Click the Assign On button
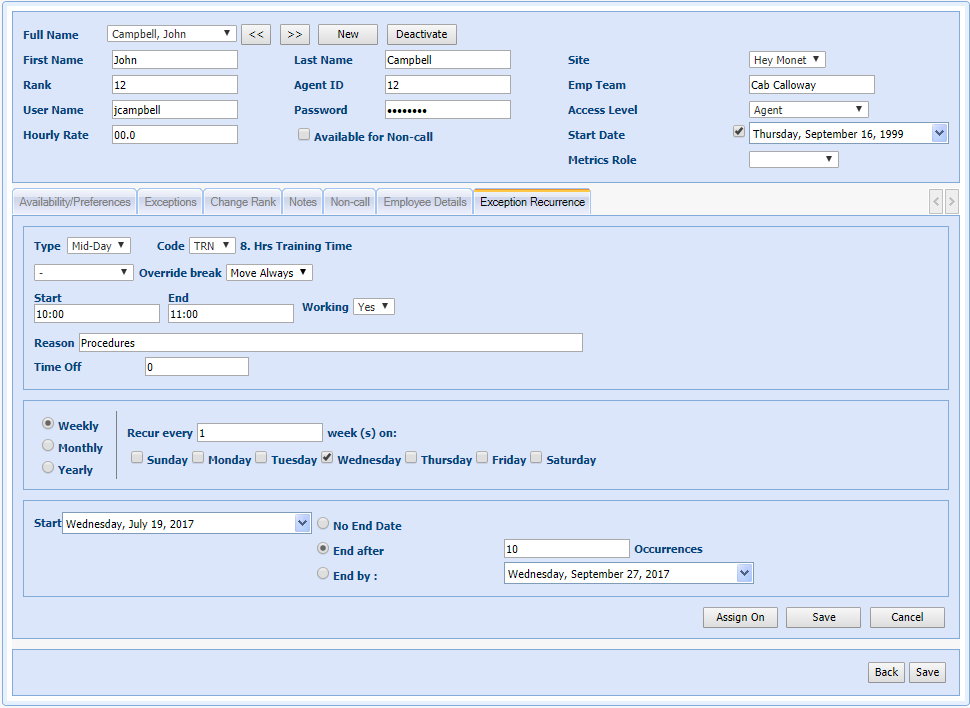The image size is (970, 708). 740,617
